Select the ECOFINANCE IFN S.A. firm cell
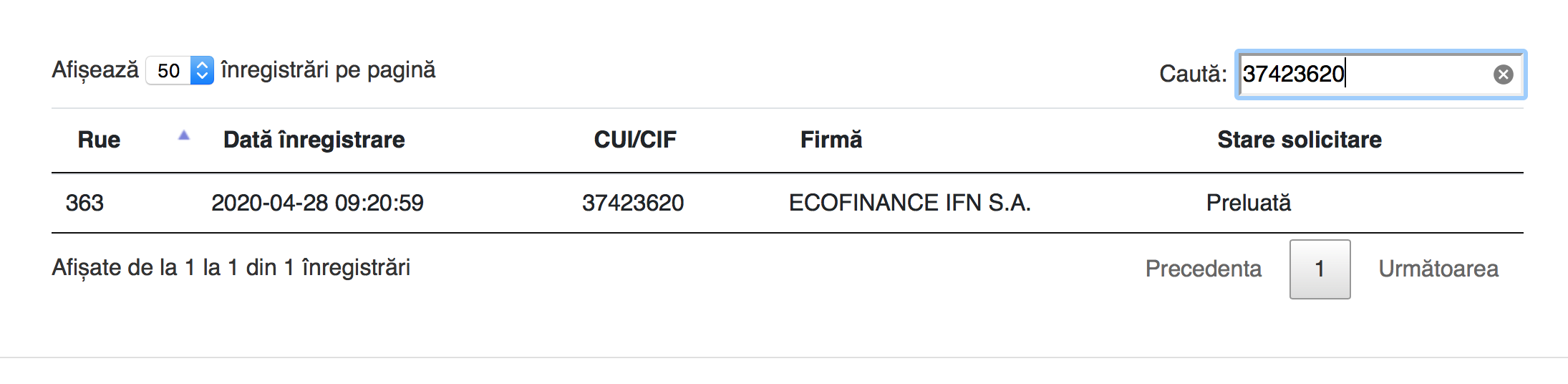 [x=909, y=203]
